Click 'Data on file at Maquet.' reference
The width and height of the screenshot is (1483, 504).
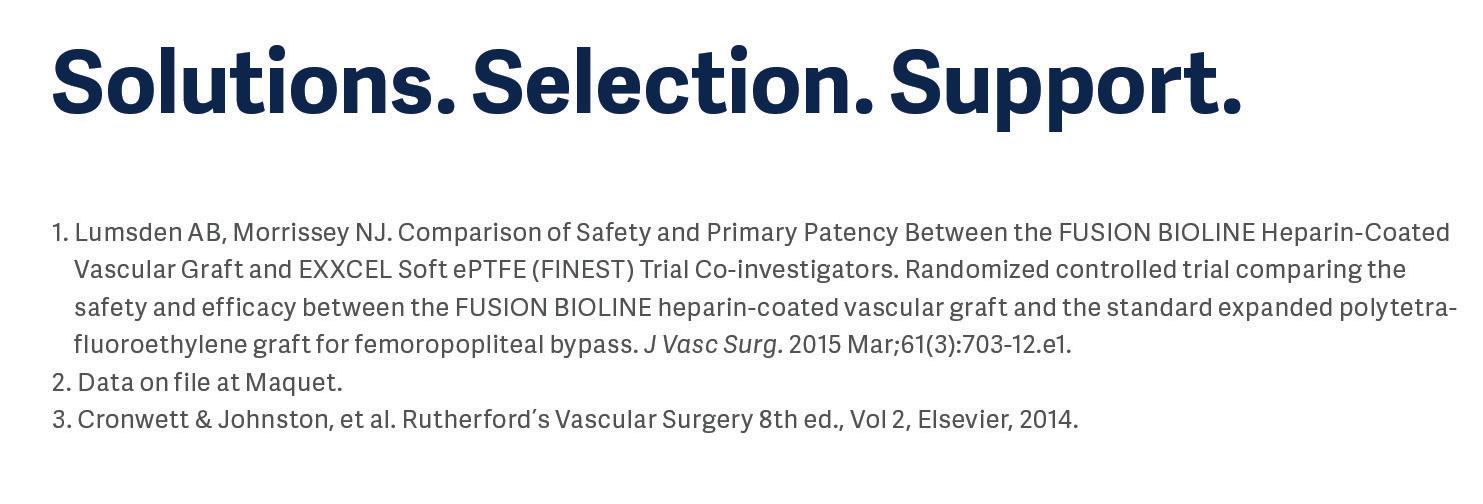pos(210,382)
